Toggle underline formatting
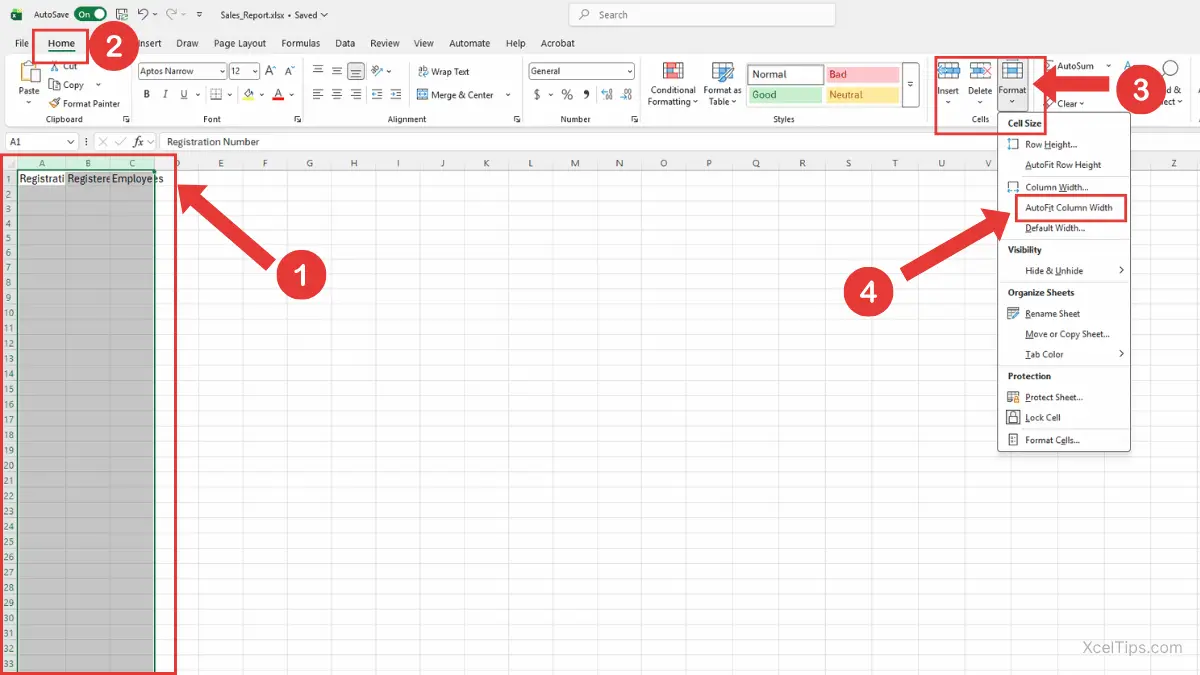The width and height of the screenshot is (1200, 675). (184, 95)
